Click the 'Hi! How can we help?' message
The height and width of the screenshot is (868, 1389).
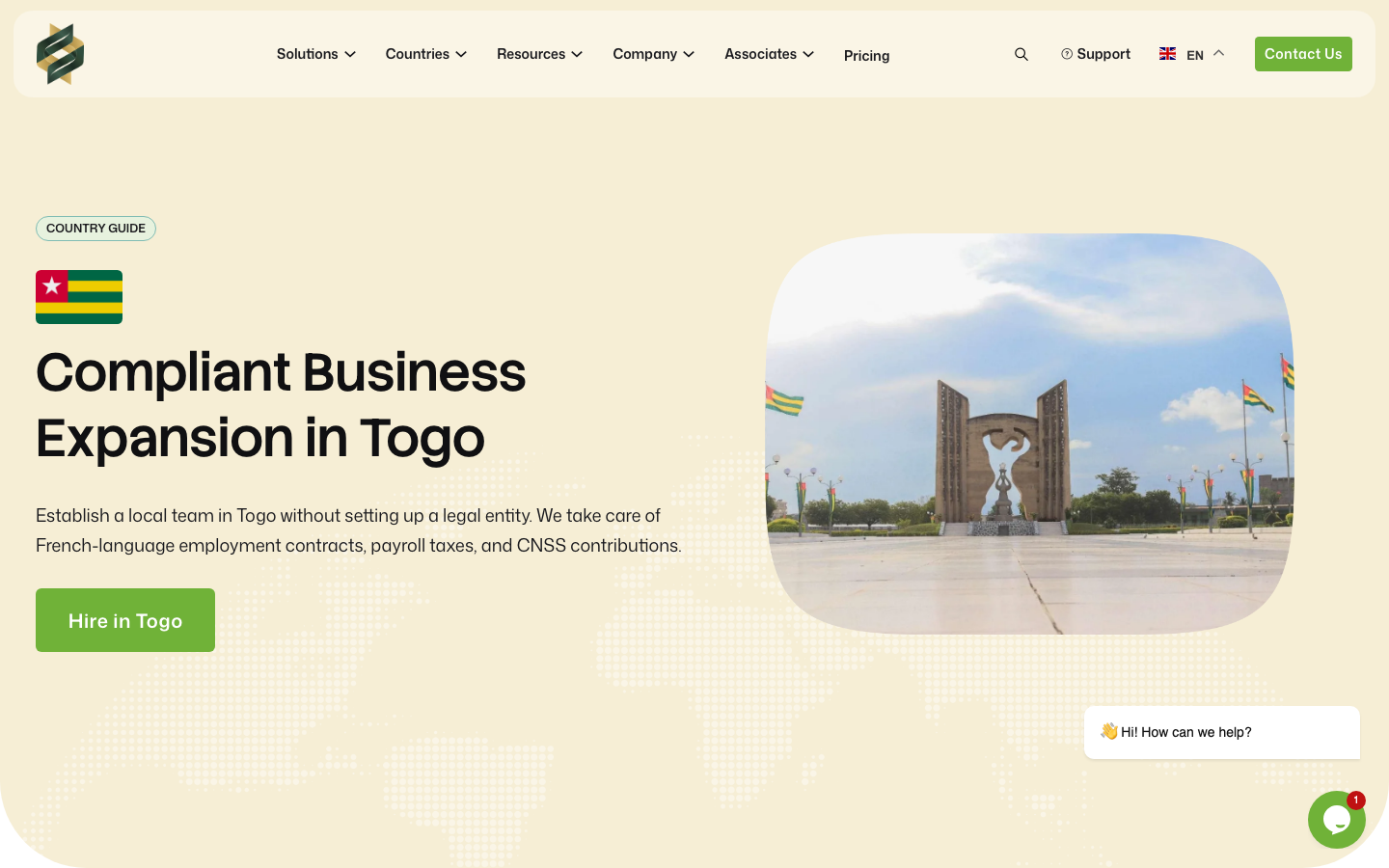[x=1222, y=732]
